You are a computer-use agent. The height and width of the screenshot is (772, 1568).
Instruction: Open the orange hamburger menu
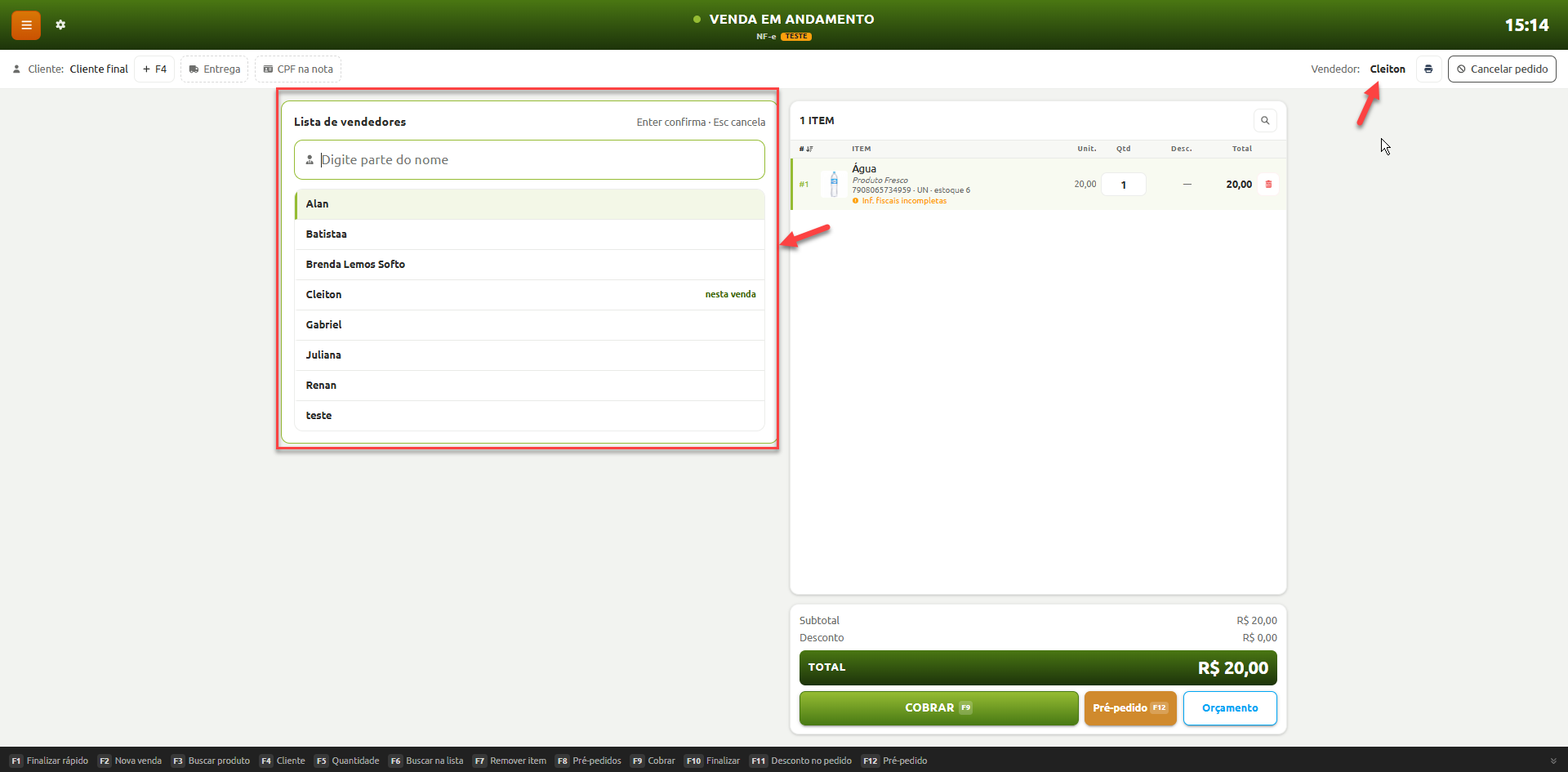point(26,25)
